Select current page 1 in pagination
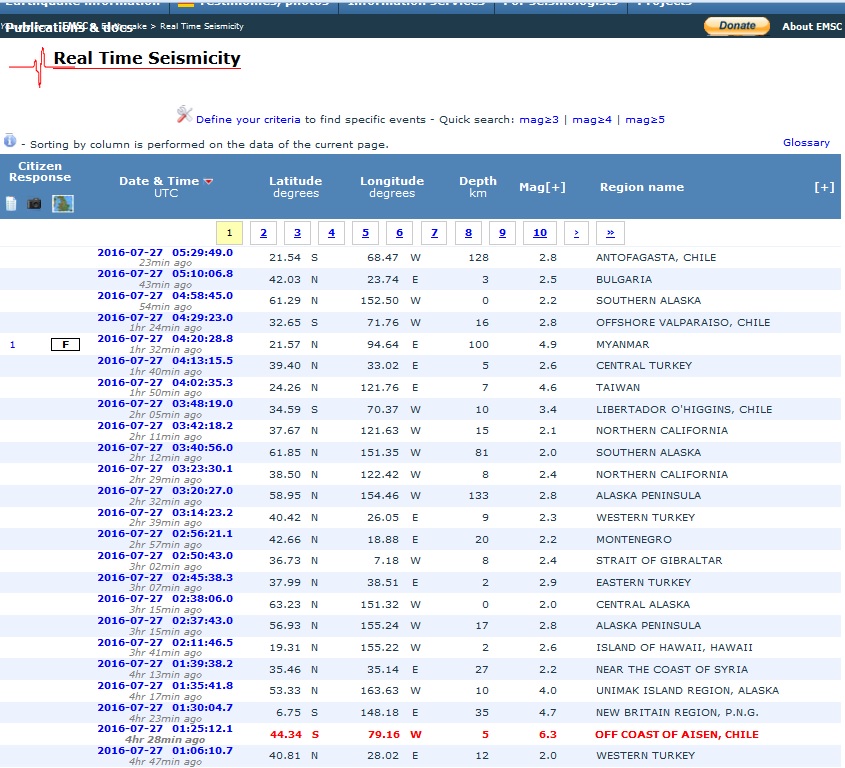Viewport: 845px width, 768px height. [230, 233]
